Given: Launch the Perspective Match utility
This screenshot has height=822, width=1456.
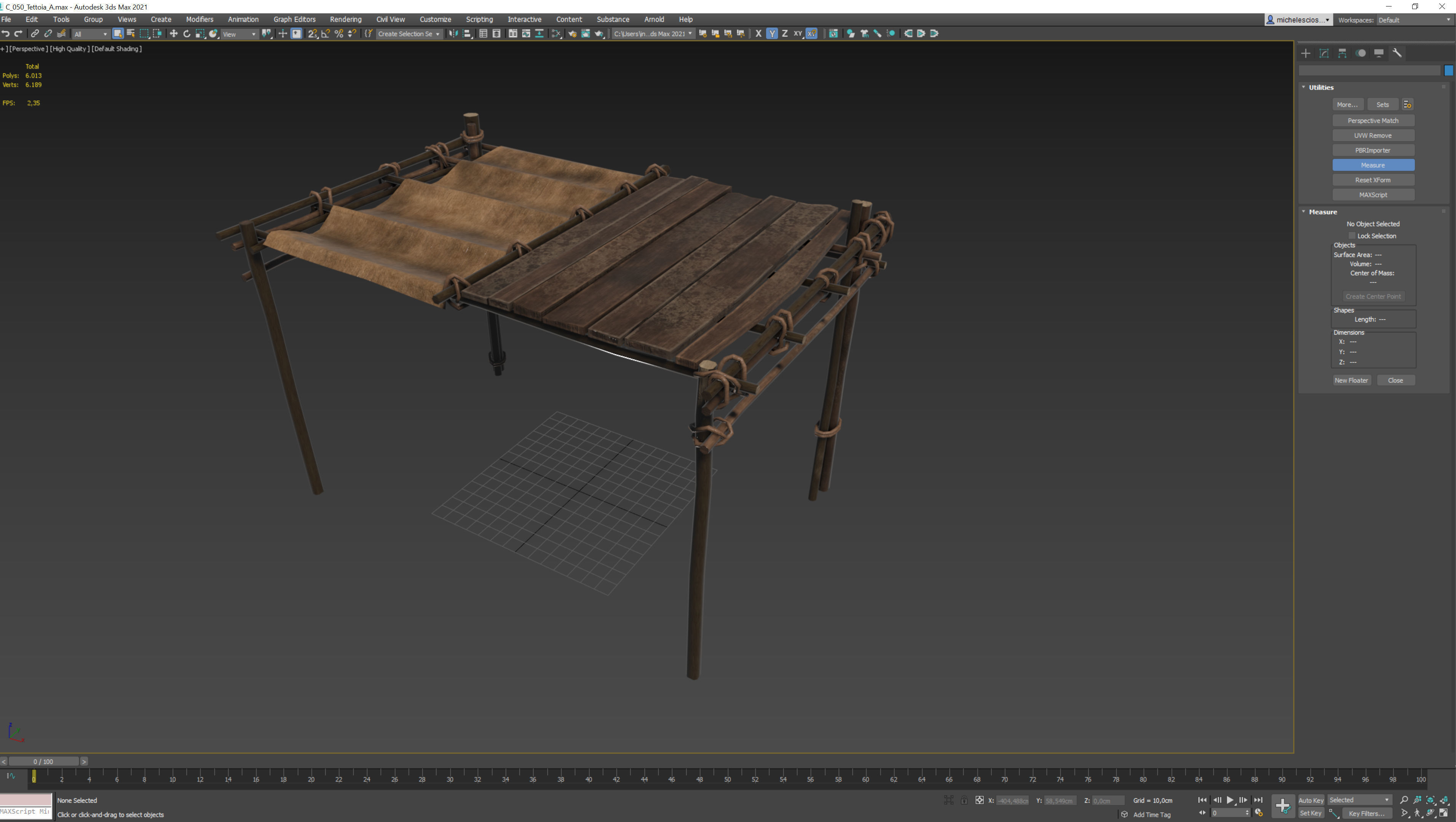Looking at the screenshot, I should 1373,120.
